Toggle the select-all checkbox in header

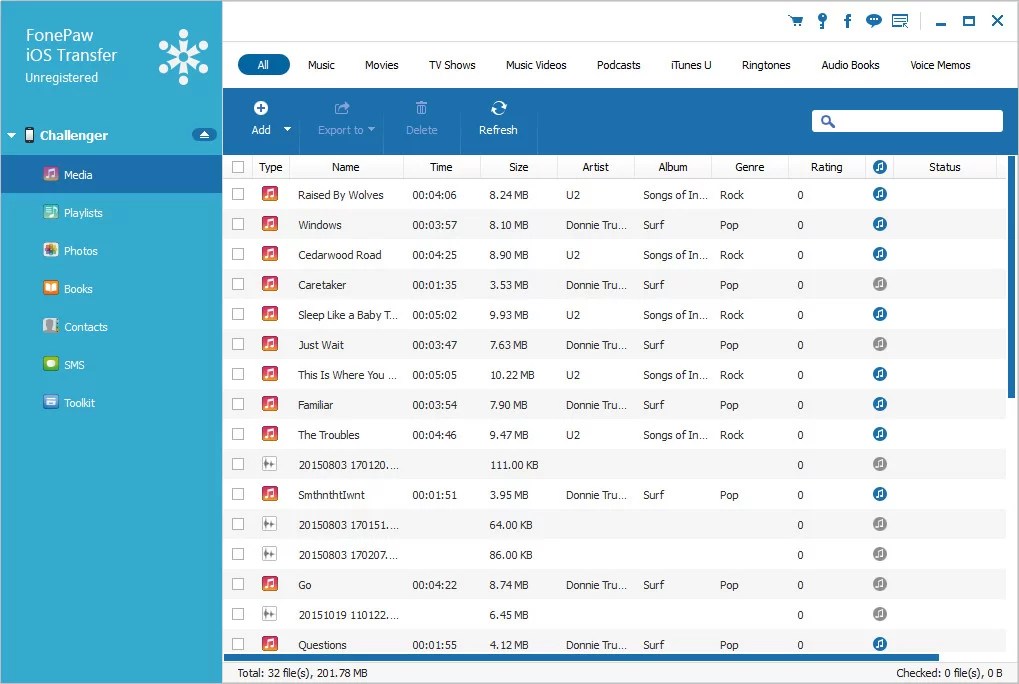pyautogui.click(x=238, y=167)
